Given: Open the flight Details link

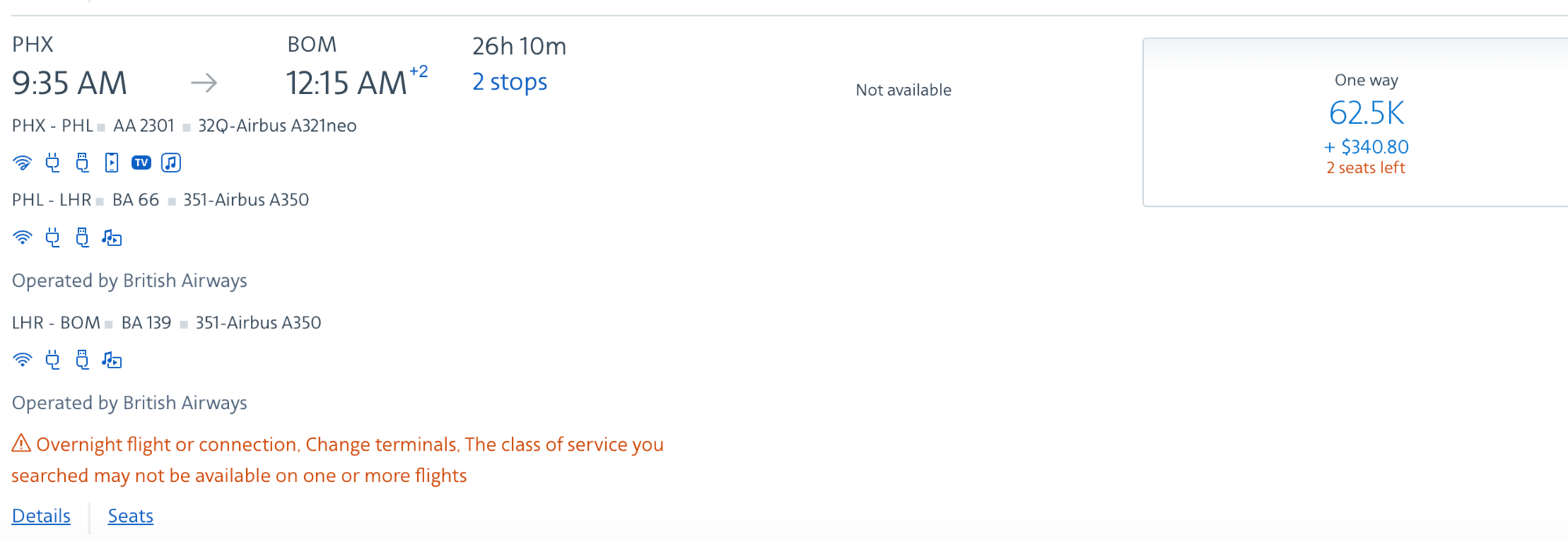Looking at the screenshot, I should tap(41, 516).
